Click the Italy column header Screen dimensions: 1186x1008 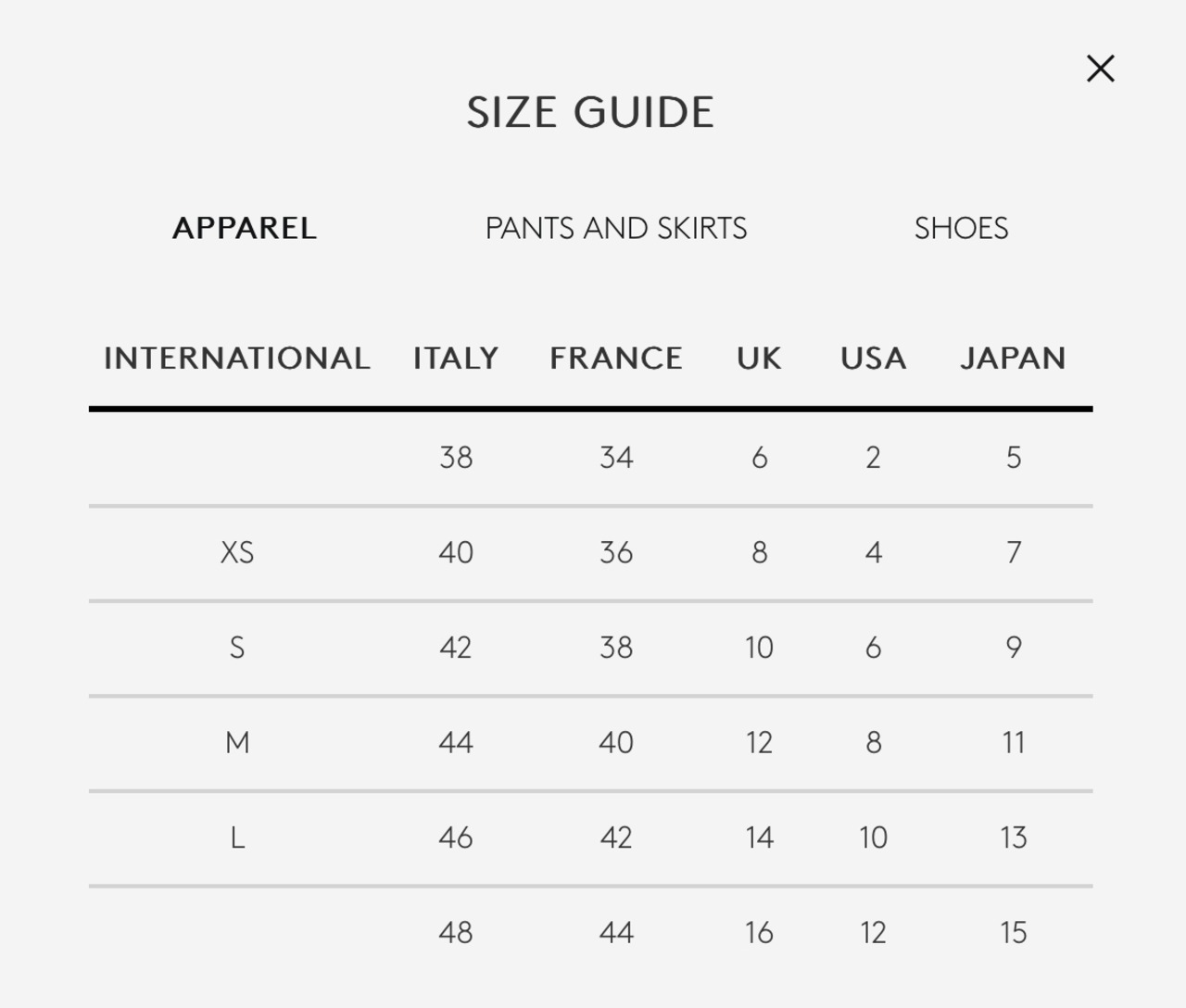tap(456, 359)
